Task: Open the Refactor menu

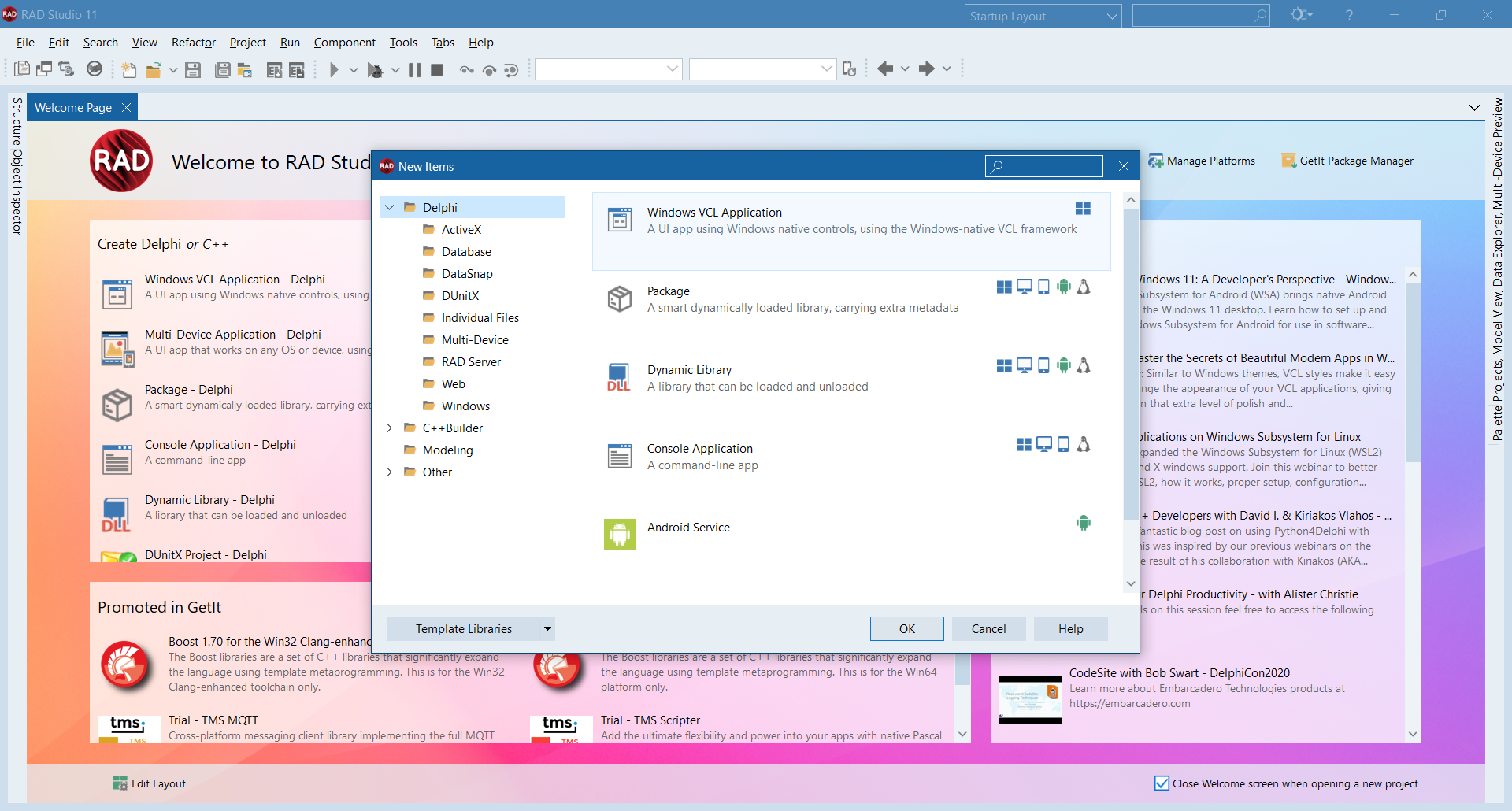Action: click(x=194, y=43)
